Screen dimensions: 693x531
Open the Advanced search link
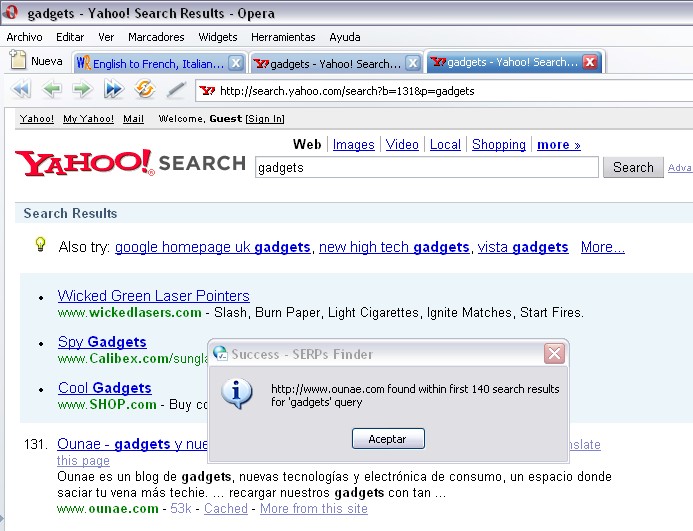680,167
